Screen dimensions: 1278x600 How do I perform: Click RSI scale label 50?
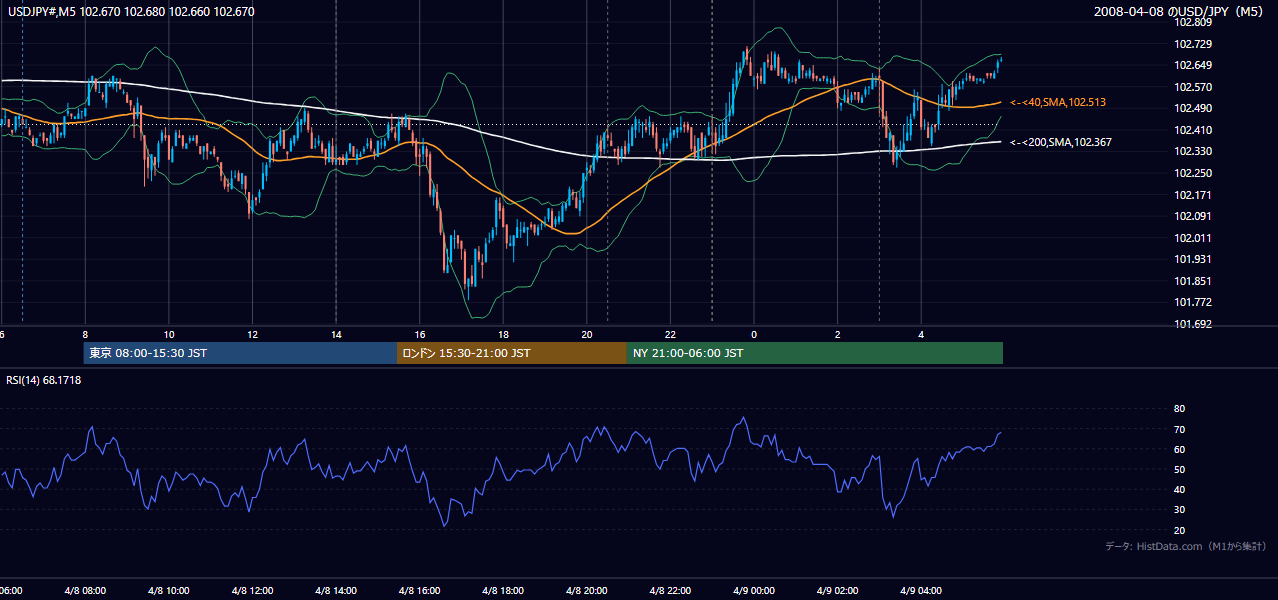coord(1179,469)
